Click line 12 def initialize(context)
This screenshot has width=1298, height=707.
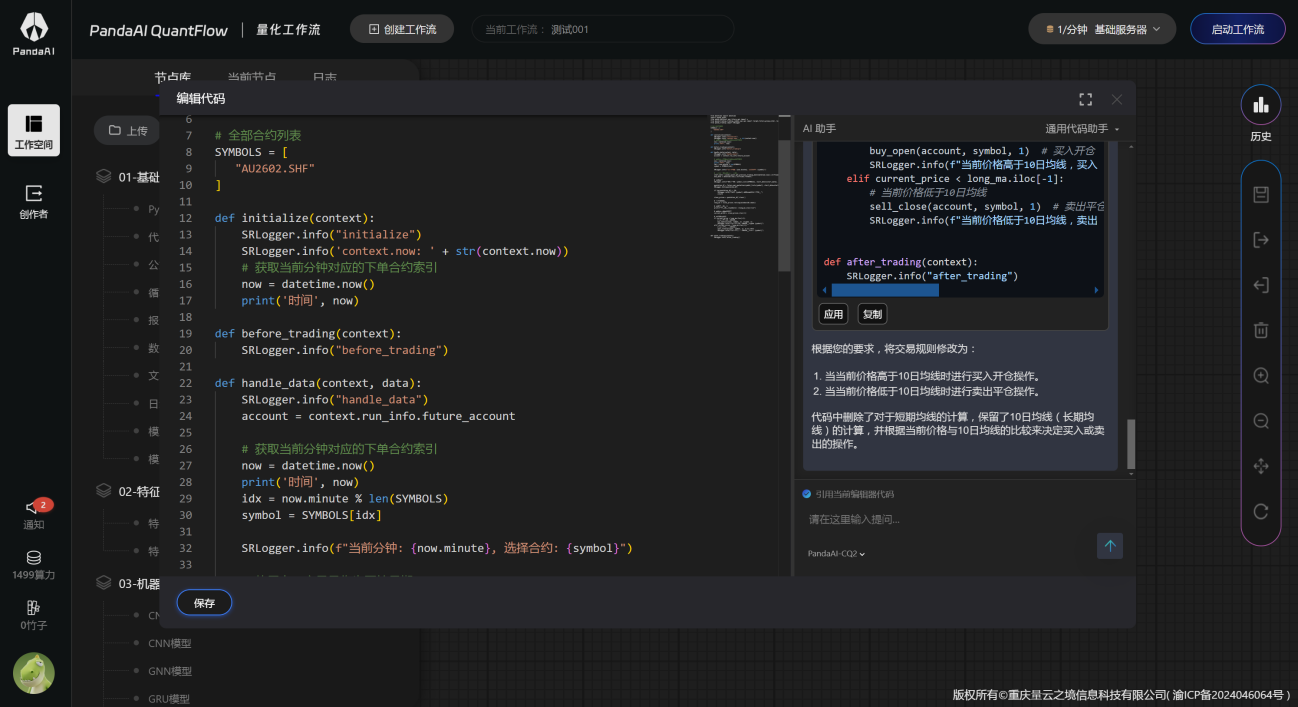tap(295, 218)
